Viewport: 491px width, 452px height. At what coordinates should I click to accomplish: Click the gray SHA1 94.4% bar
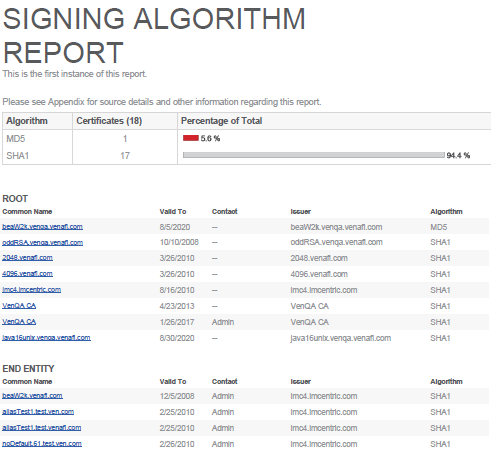point(314,155)
